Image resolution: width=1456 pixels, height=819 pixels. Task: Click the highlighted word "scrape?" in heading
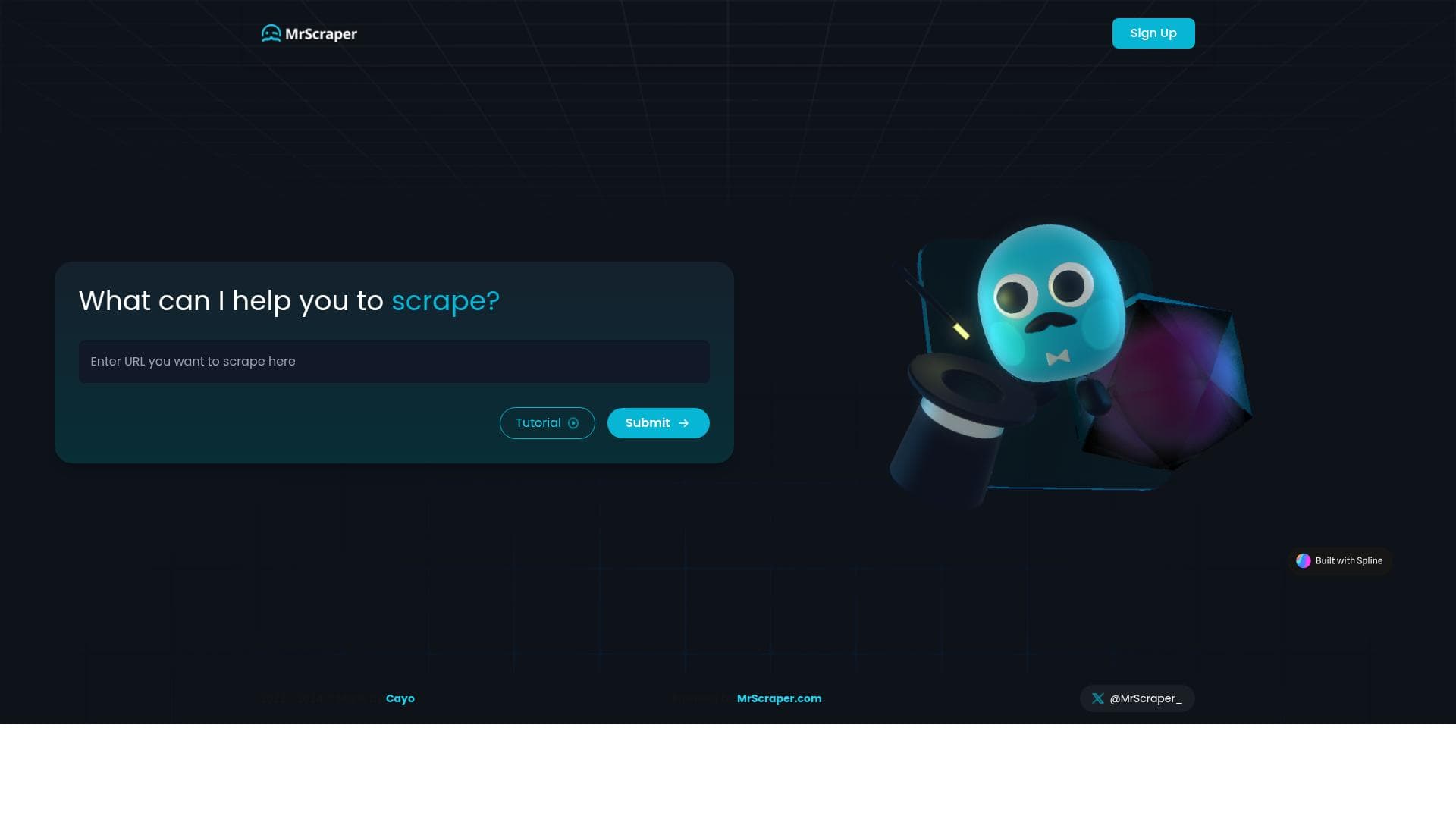(445, 301)
